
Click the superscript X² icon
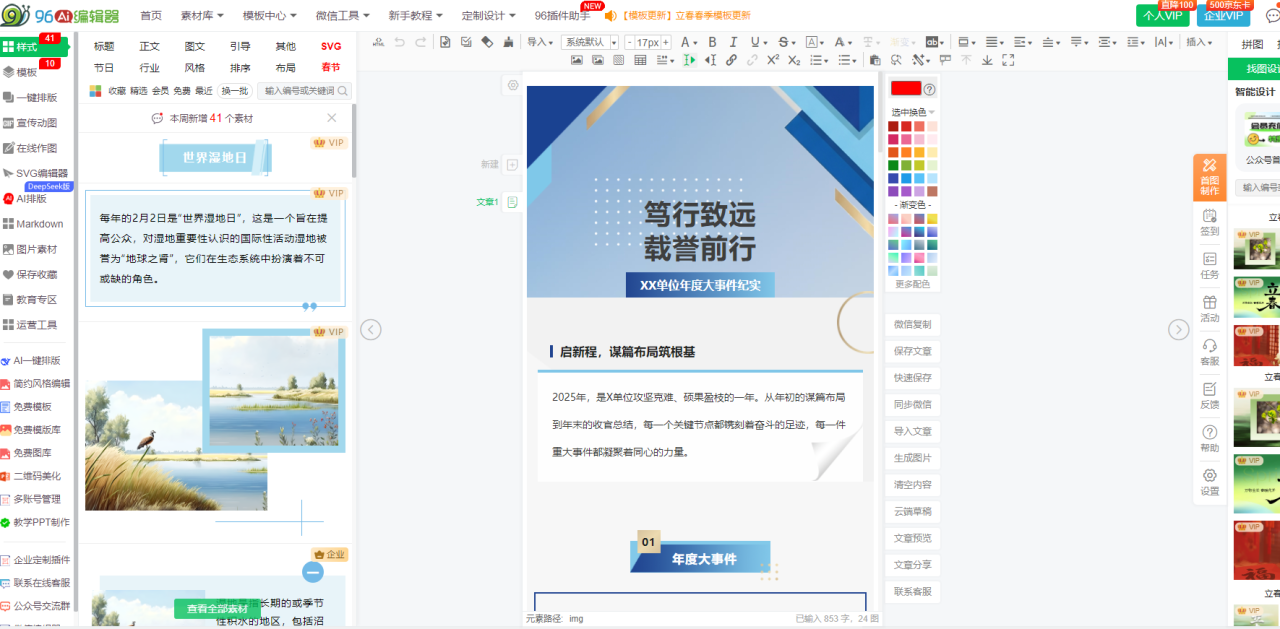[x=773, y=60]
